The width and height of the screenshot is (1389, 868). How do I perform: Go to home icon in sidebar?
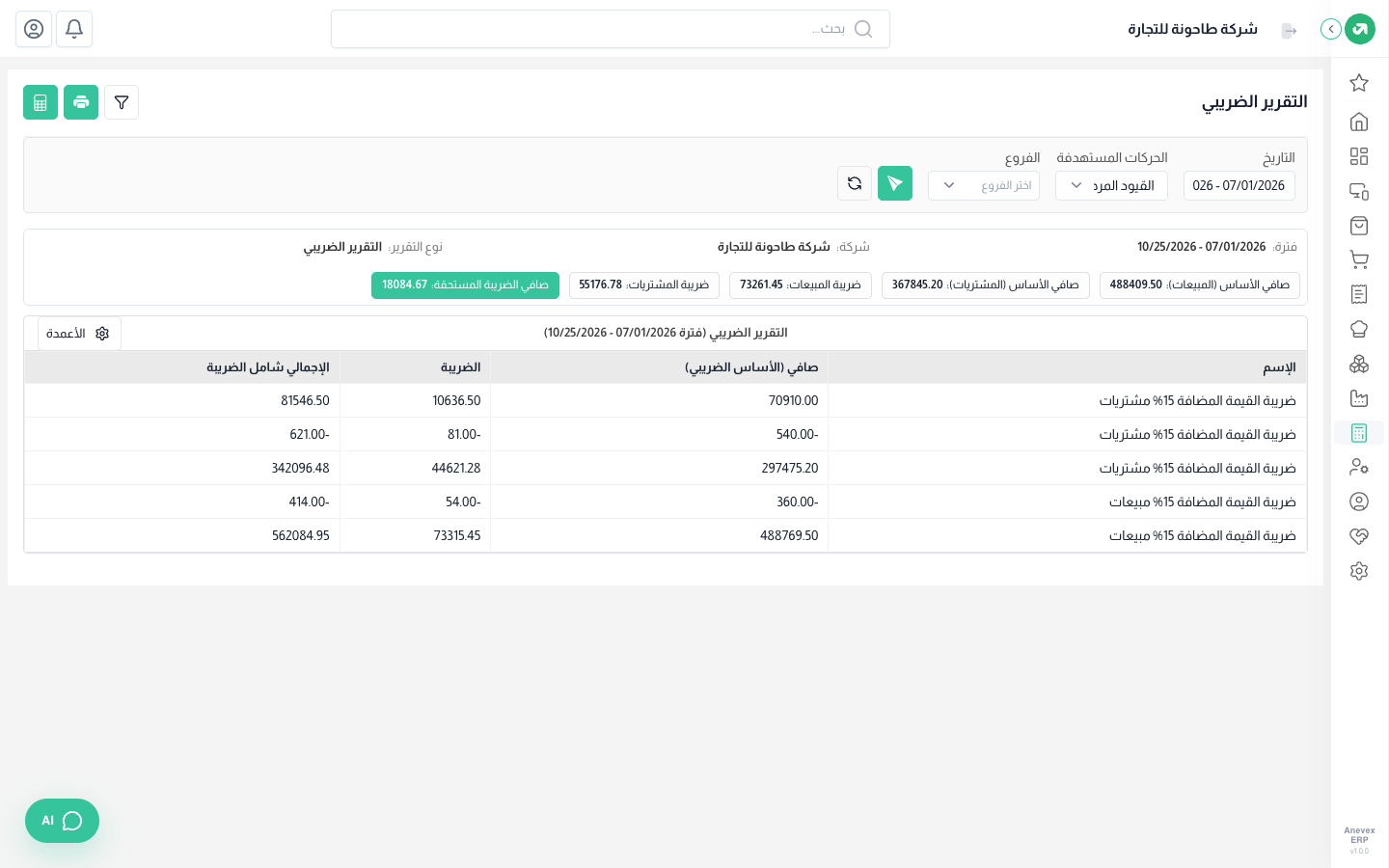coord(1359,122)
